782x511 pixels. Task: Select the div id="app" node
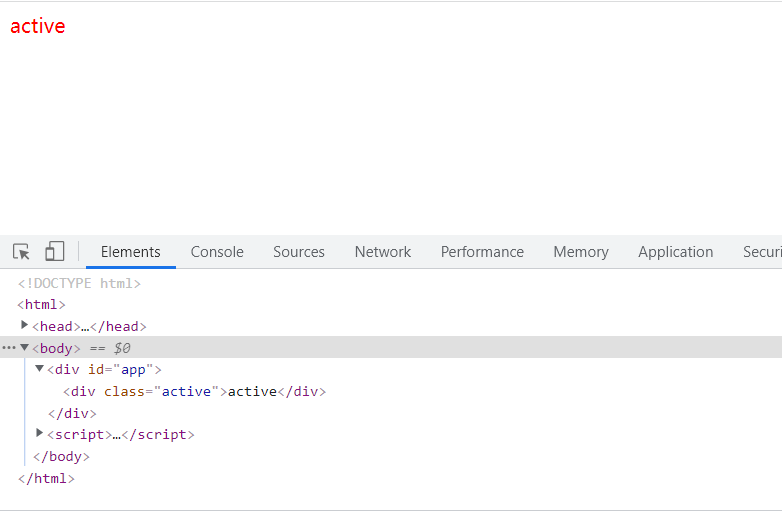(104, 370)
